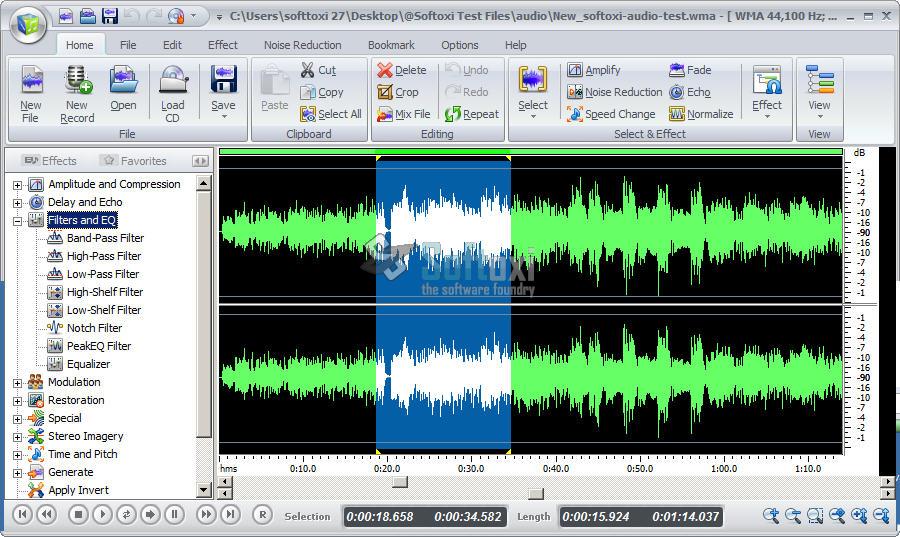Switch to Favorites panel tab
The image size is (900, 537).
[x=133, y=161]
